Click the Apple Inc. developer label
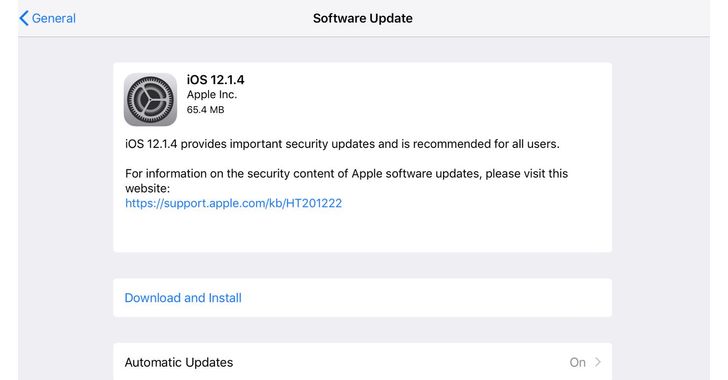The width and height of the screenshot is (728, 380). coord(212,94)
